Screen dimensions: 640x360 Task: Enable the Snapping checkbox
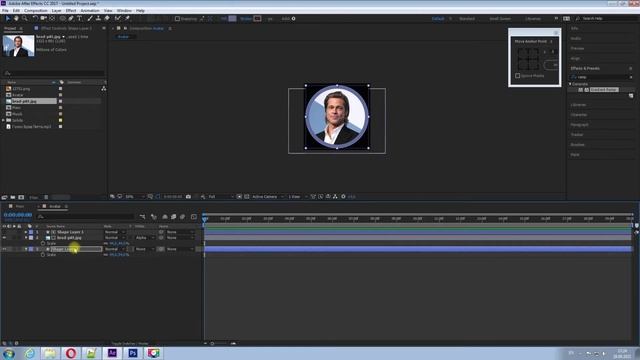177,18
